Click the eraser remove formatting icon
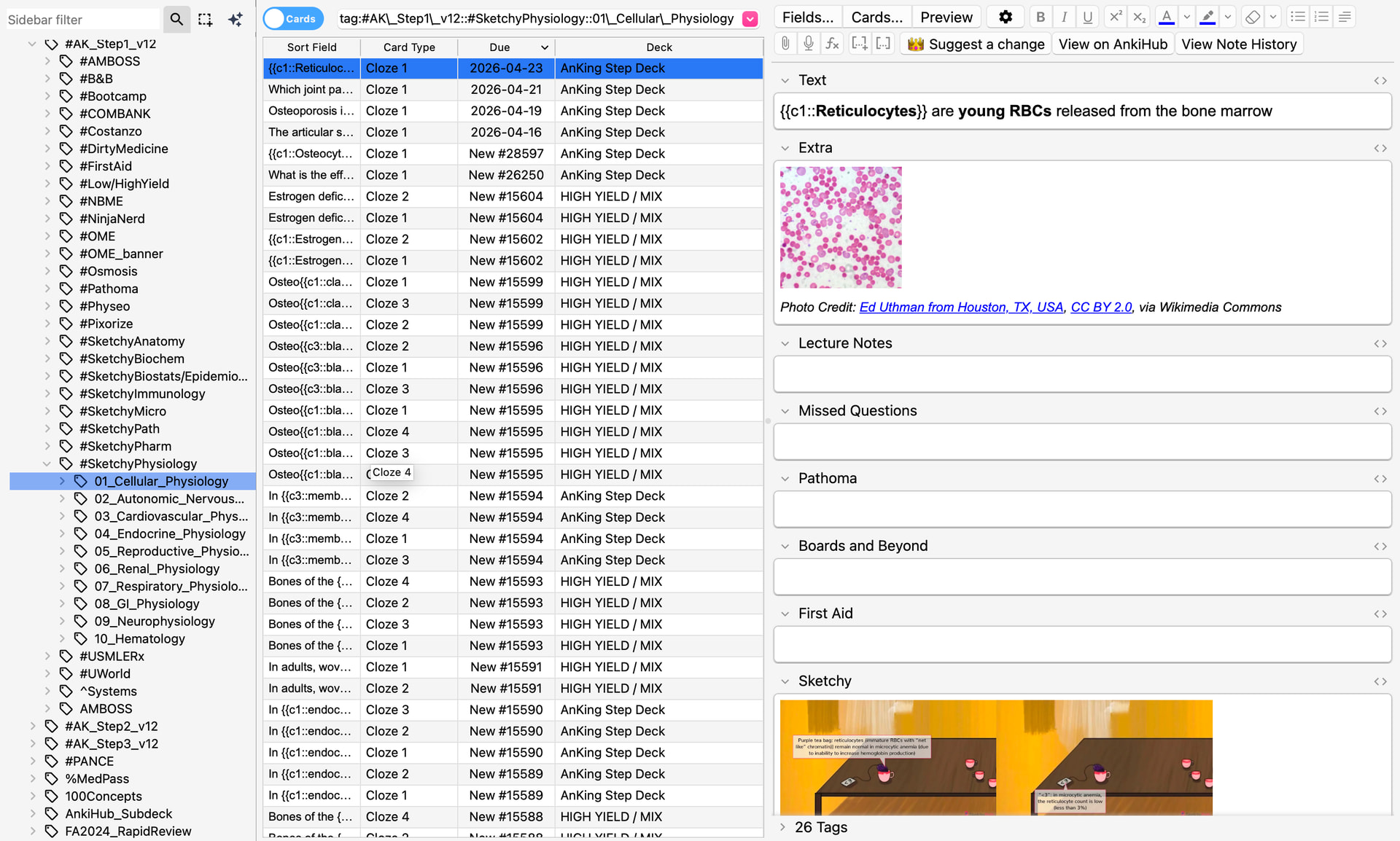The height and width of the screenshot is (841, 1400). click(1252, 17)
